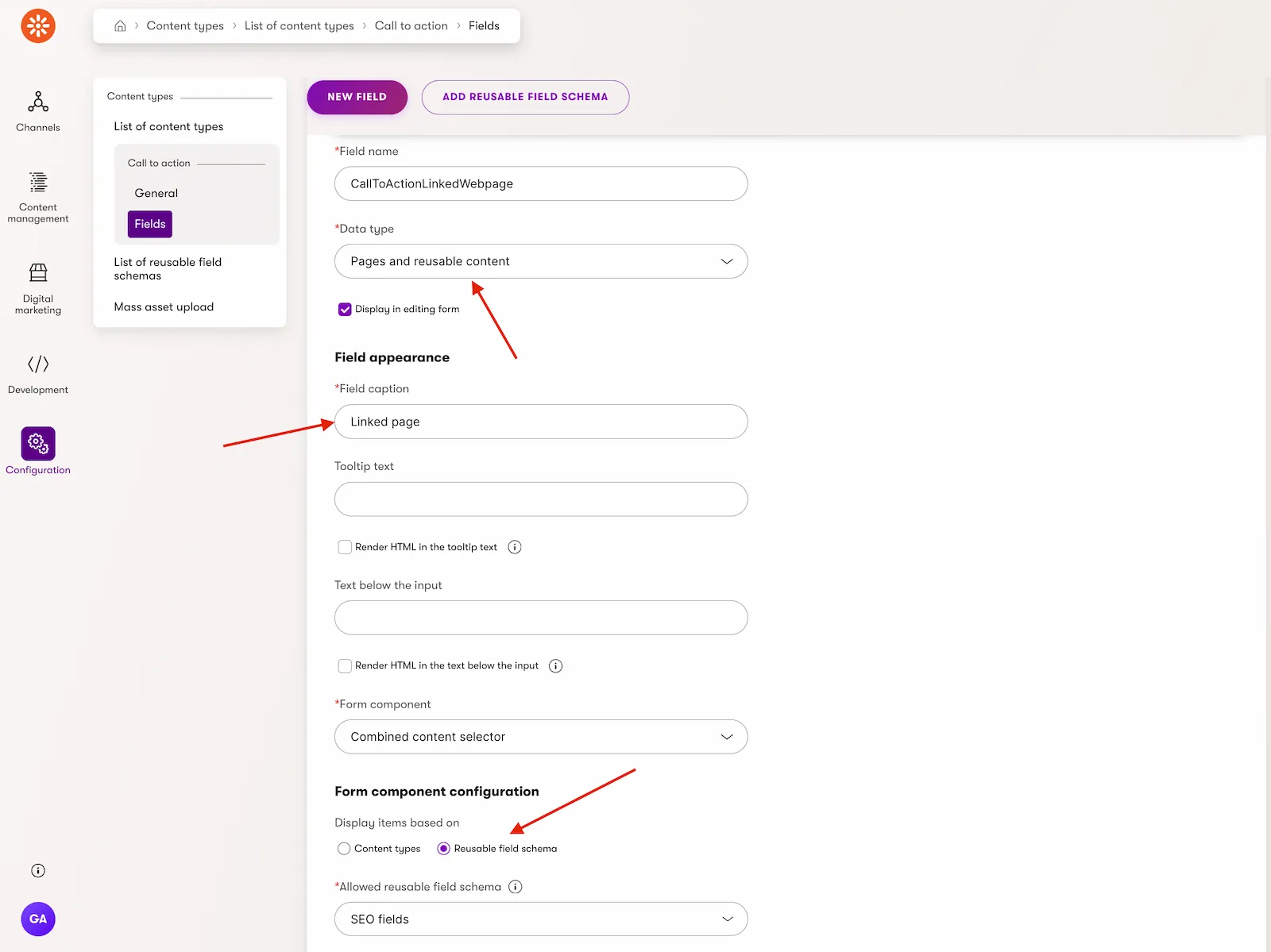The image size is (1271, 952).
Task: Select the Content types radio option
Action: pyautogui.click(x=344, y=849)
